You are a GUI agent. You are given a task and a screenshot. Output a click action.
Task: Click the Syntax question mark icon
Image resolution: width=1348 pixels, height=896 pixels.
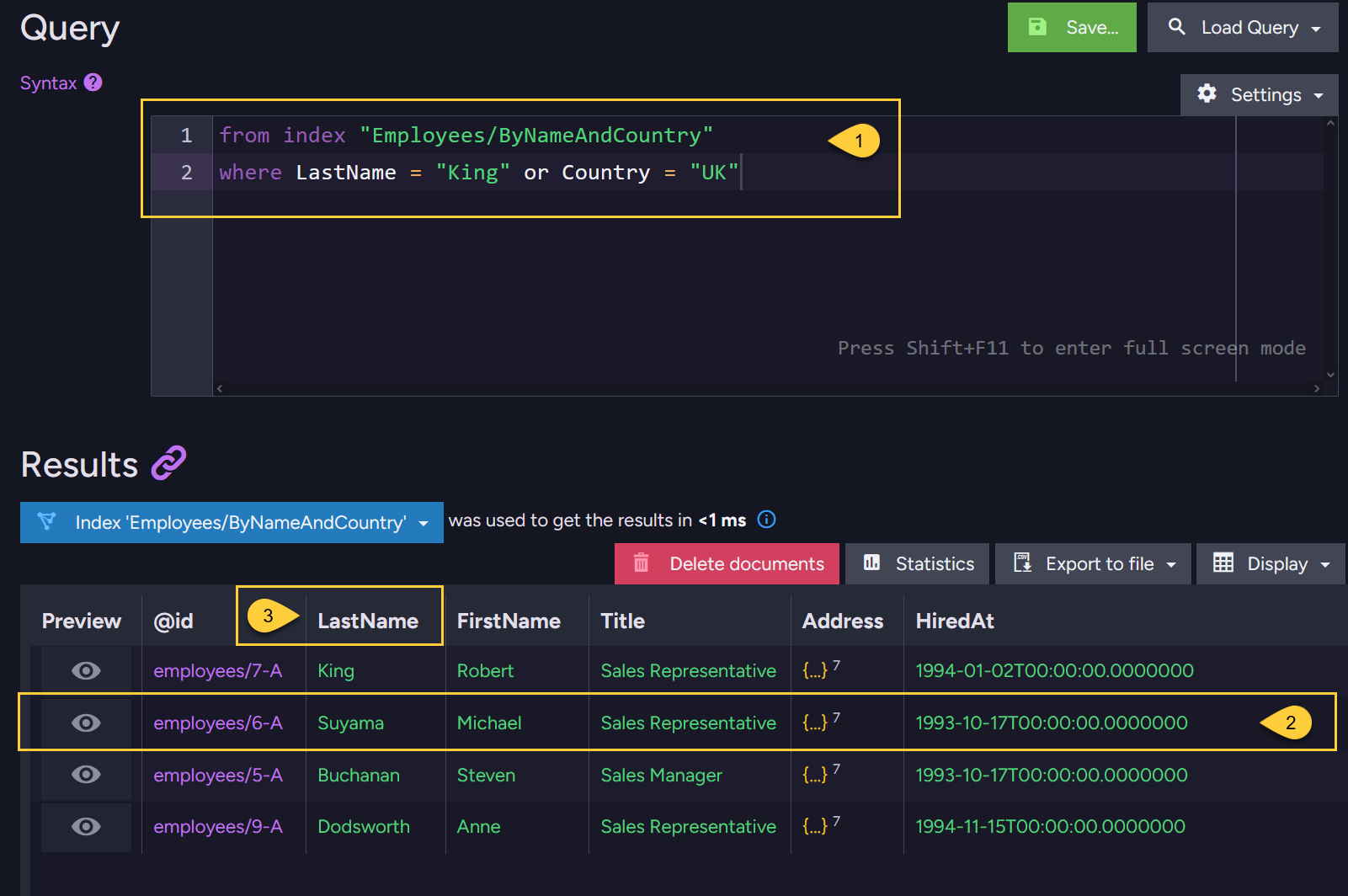[x=93, y=82]
